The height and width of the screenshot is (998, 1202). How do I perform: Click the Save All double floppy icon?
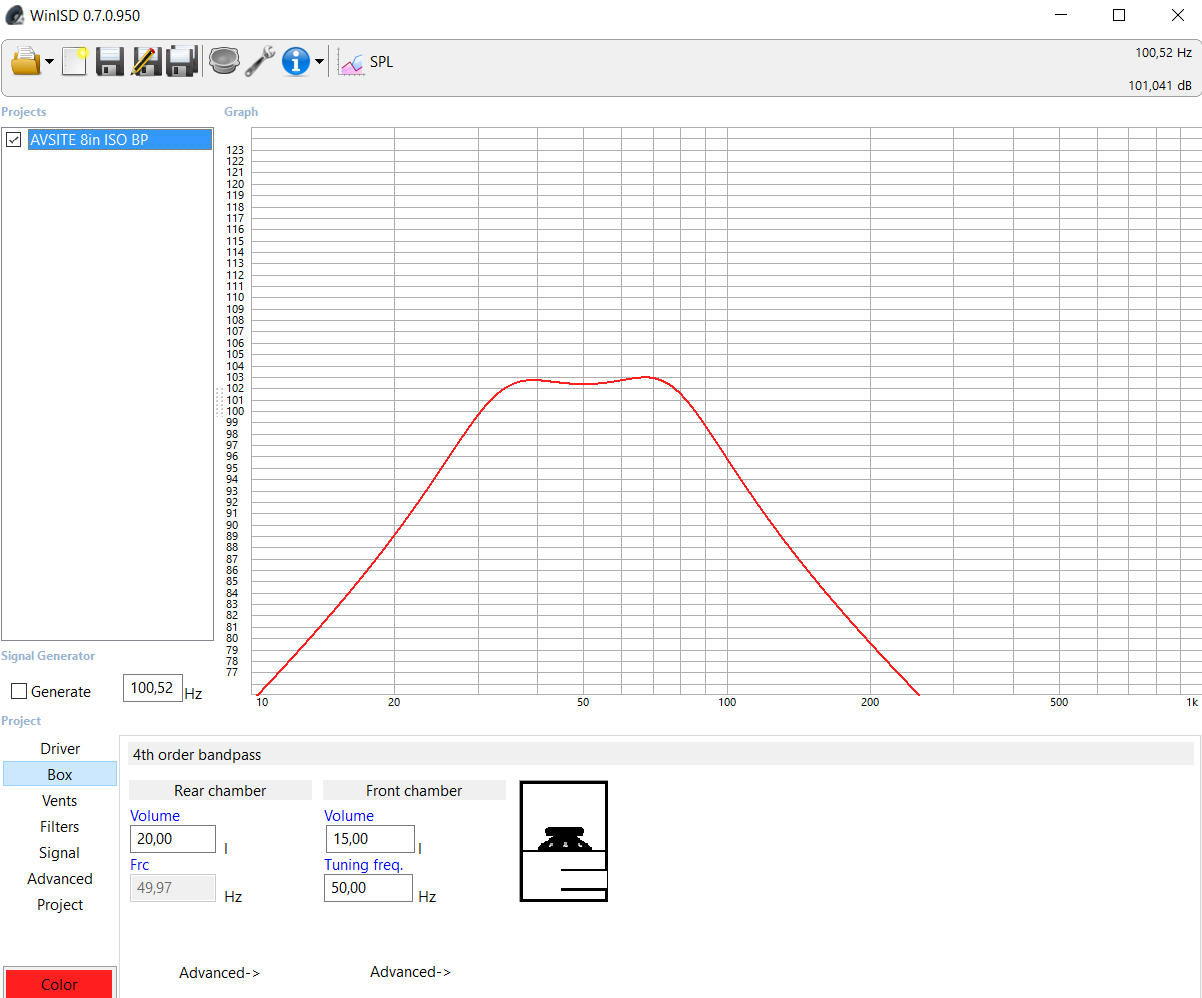[181, 62]
